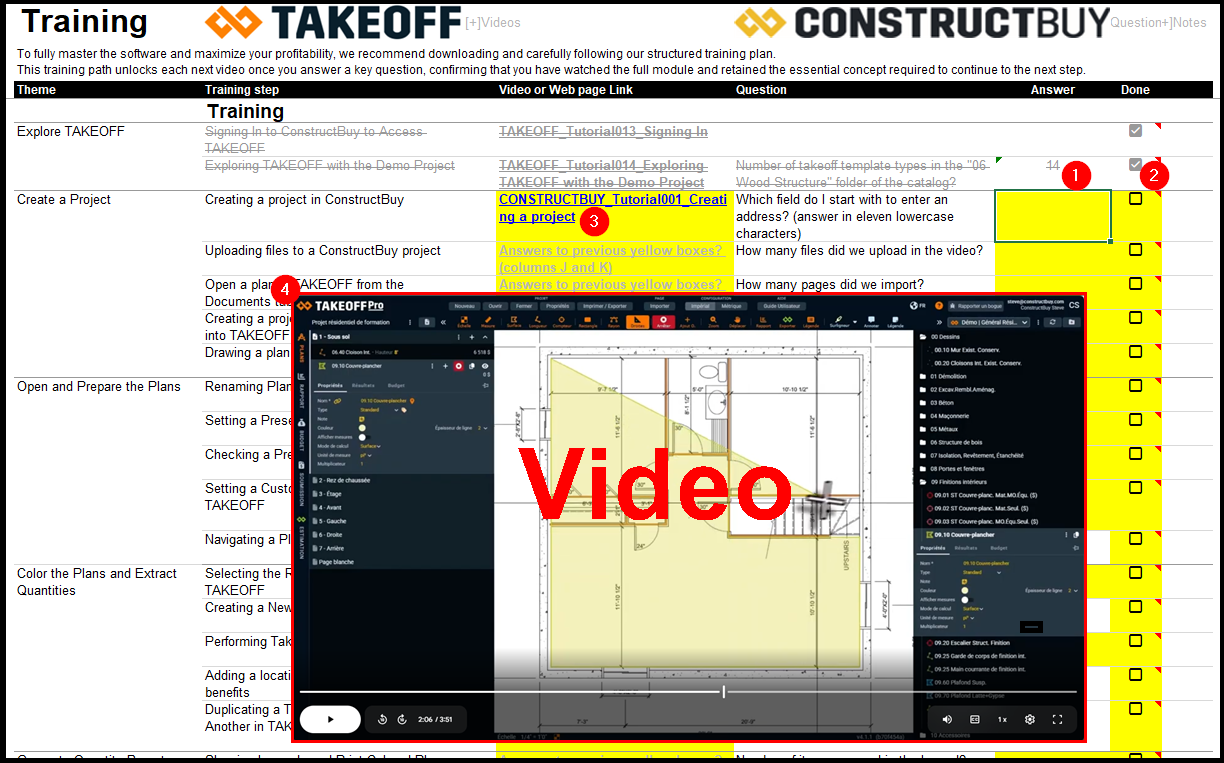1224x763 pixels.
Task: Toggle visibility eye of 09.10 Couvre-plancher
Action: click(x=485, y=367)
